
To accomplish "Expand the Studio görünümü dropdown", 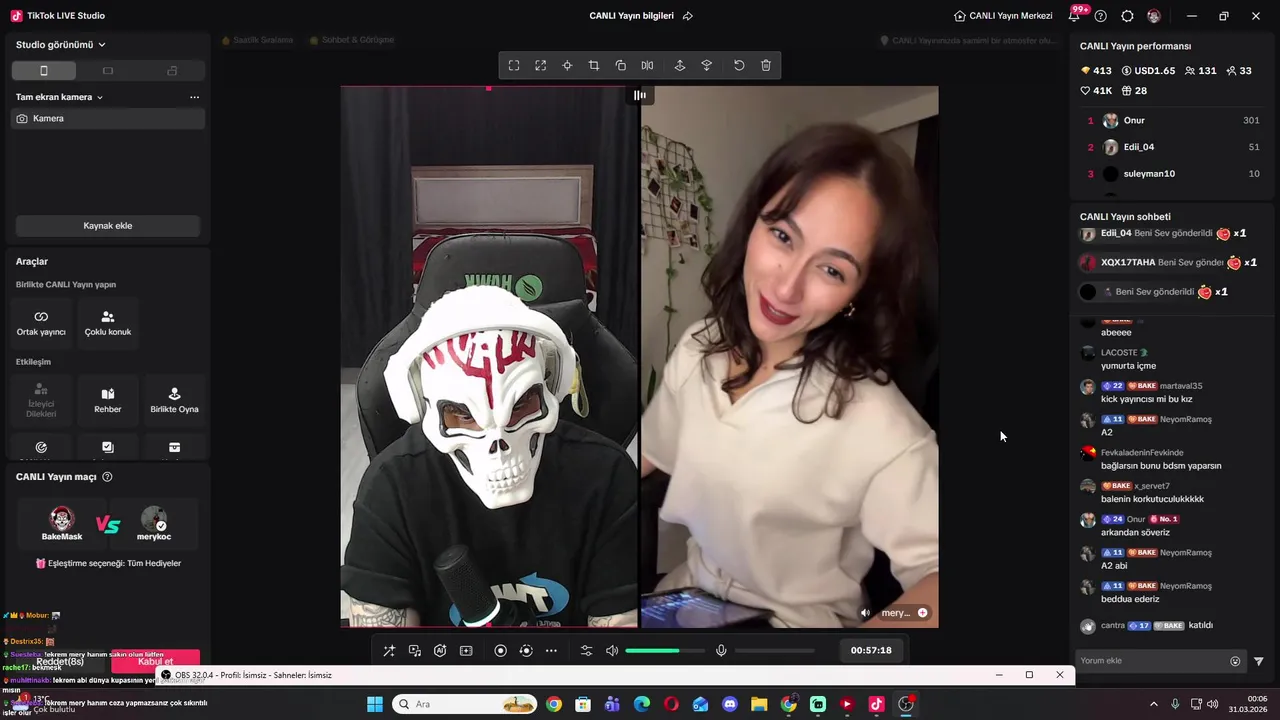I will click(61, 45).
